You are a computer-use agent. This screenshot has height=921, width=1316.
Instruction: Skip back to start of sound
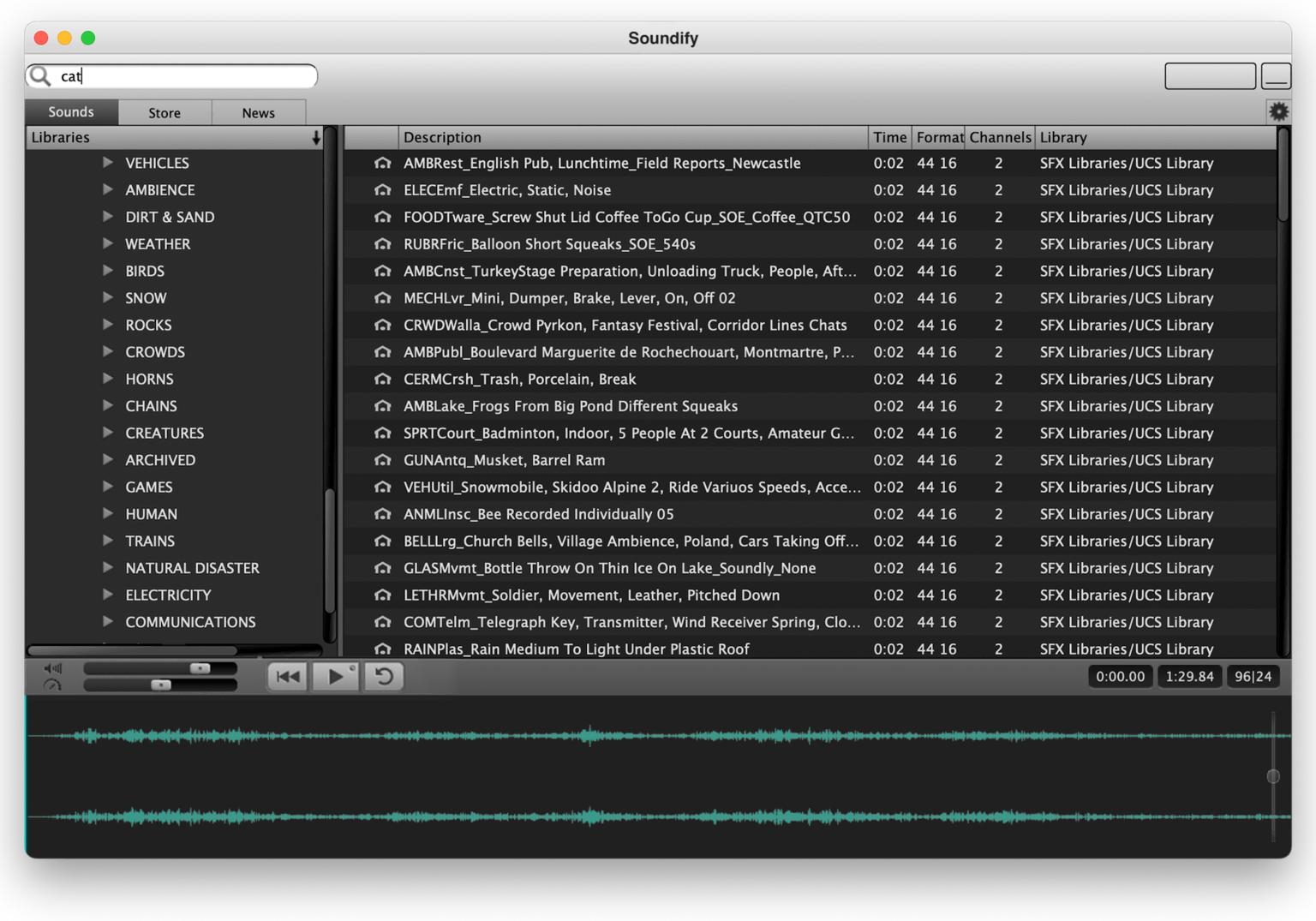pos(288,677)
